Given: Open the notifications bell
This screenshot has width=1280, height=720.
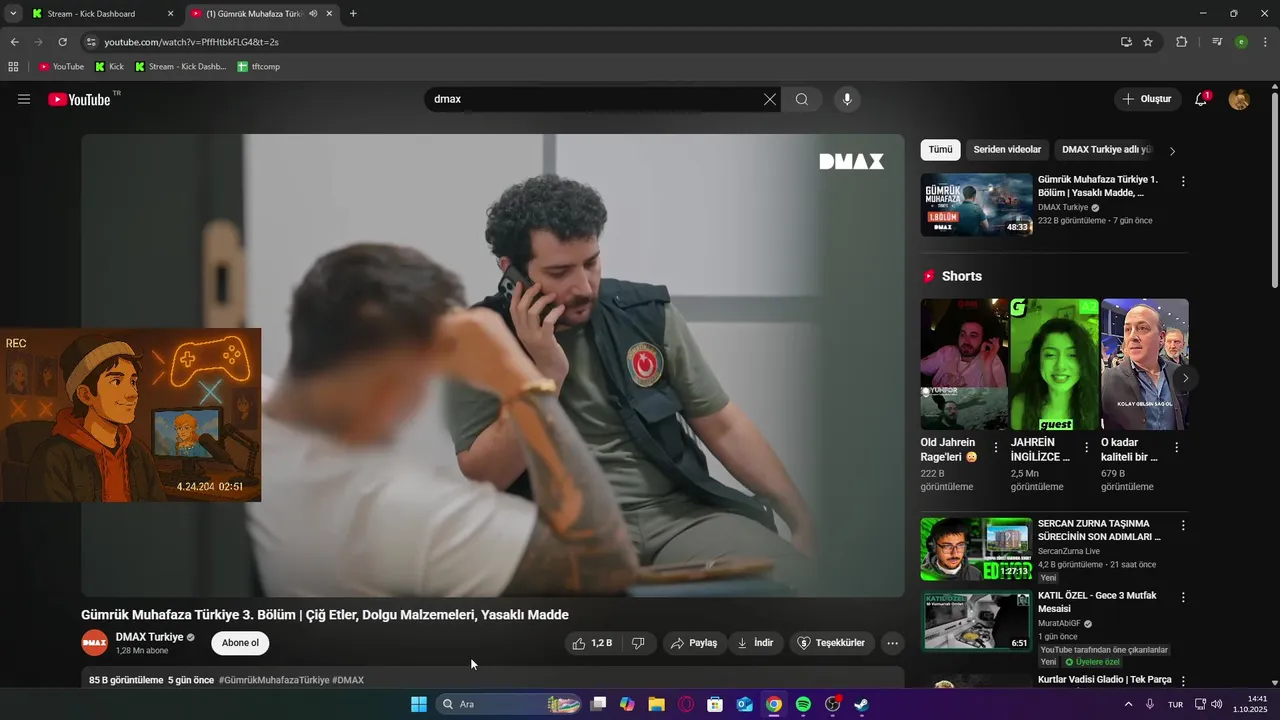Looking at the screenshot, I should (x=1201, y=99).
